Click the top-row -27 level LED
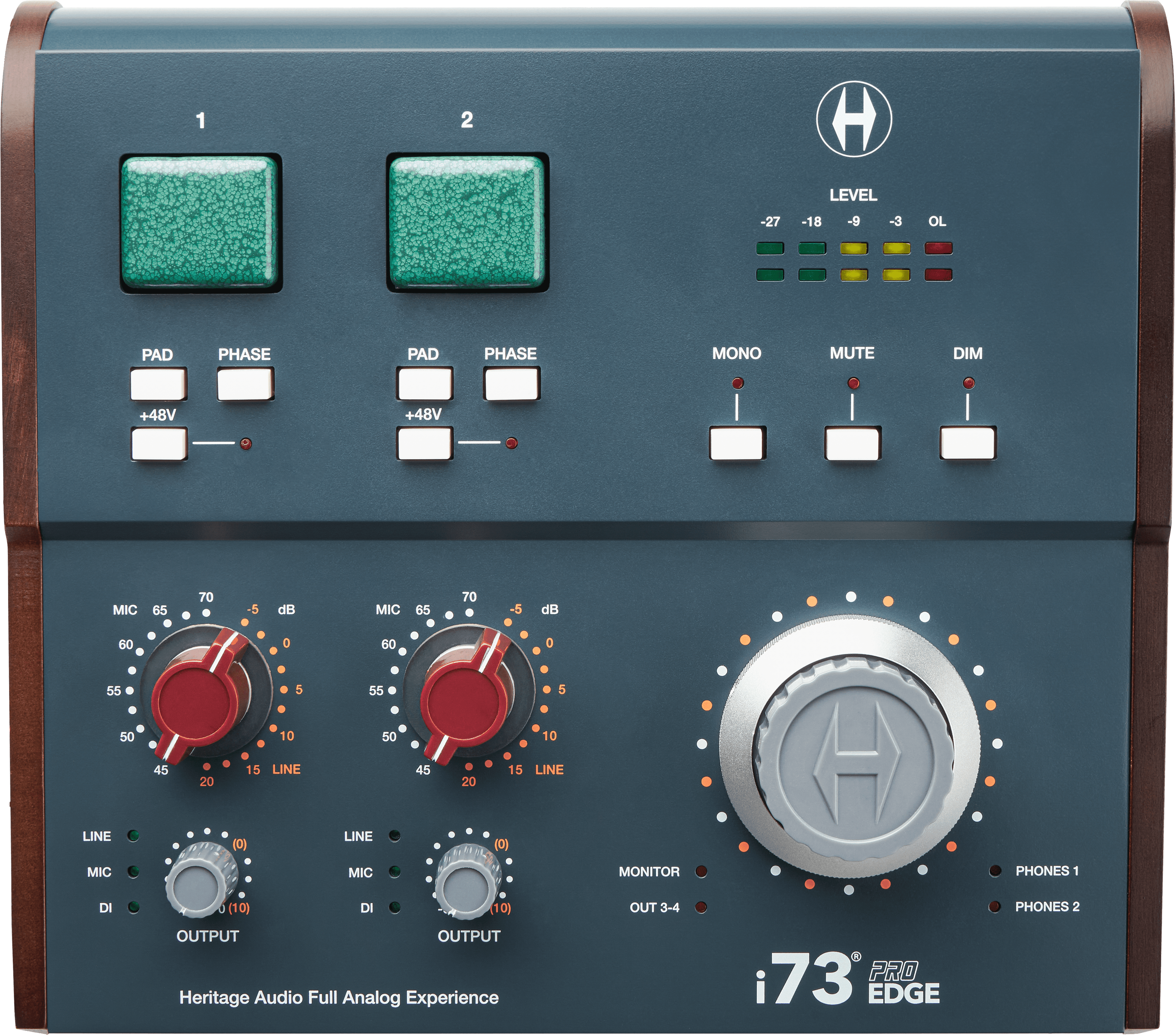 pos(770,249)
